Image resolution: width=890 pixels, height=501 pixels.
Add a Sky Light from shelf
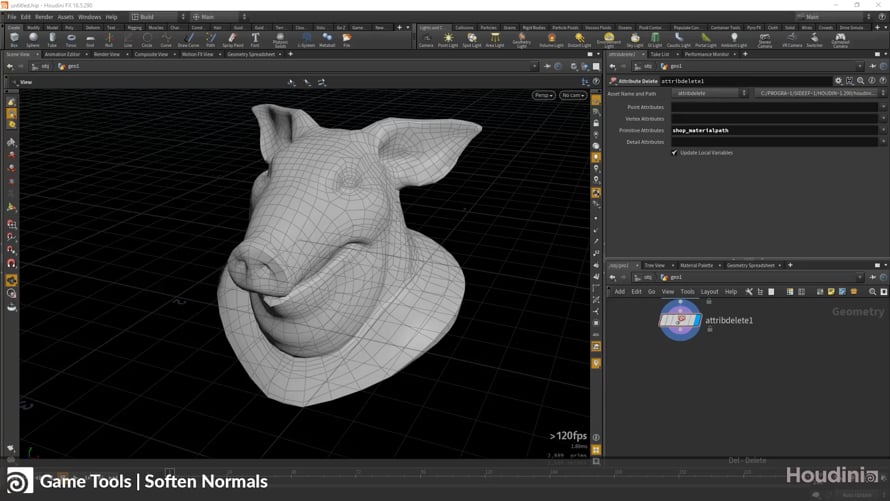click(635, 40)
